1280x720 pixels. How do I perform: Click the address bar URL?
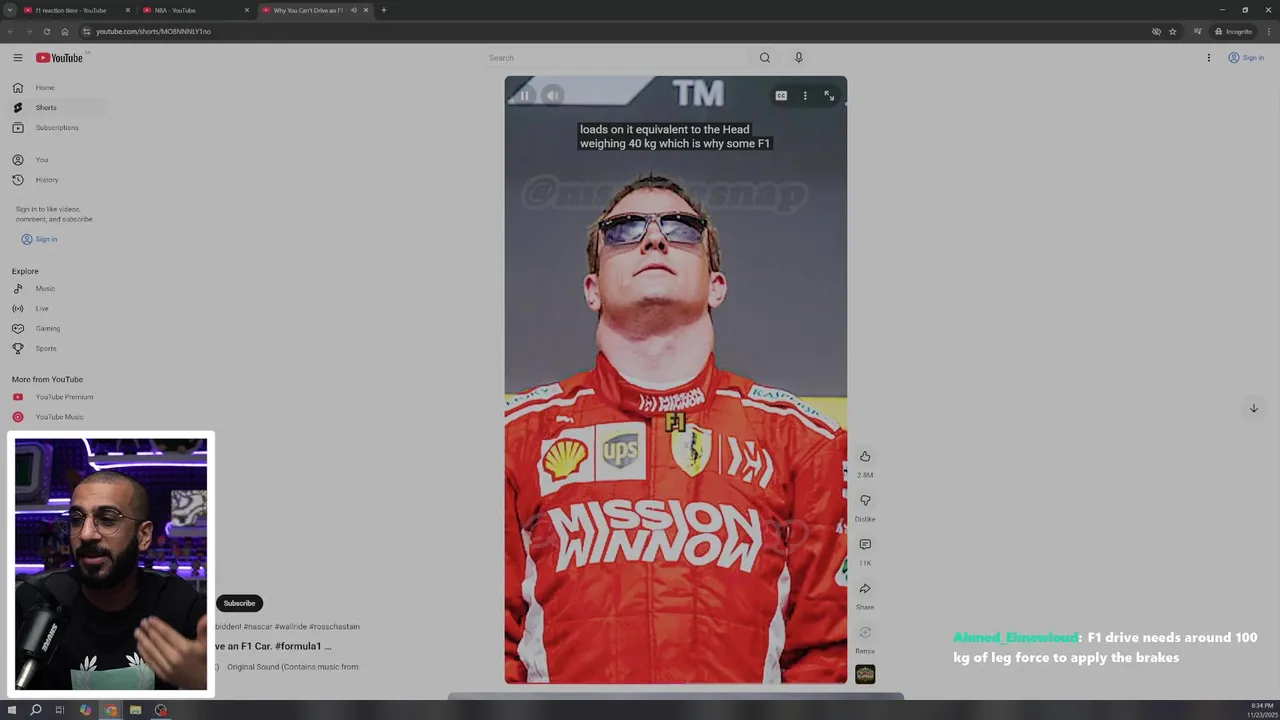(x=153, y=31)
